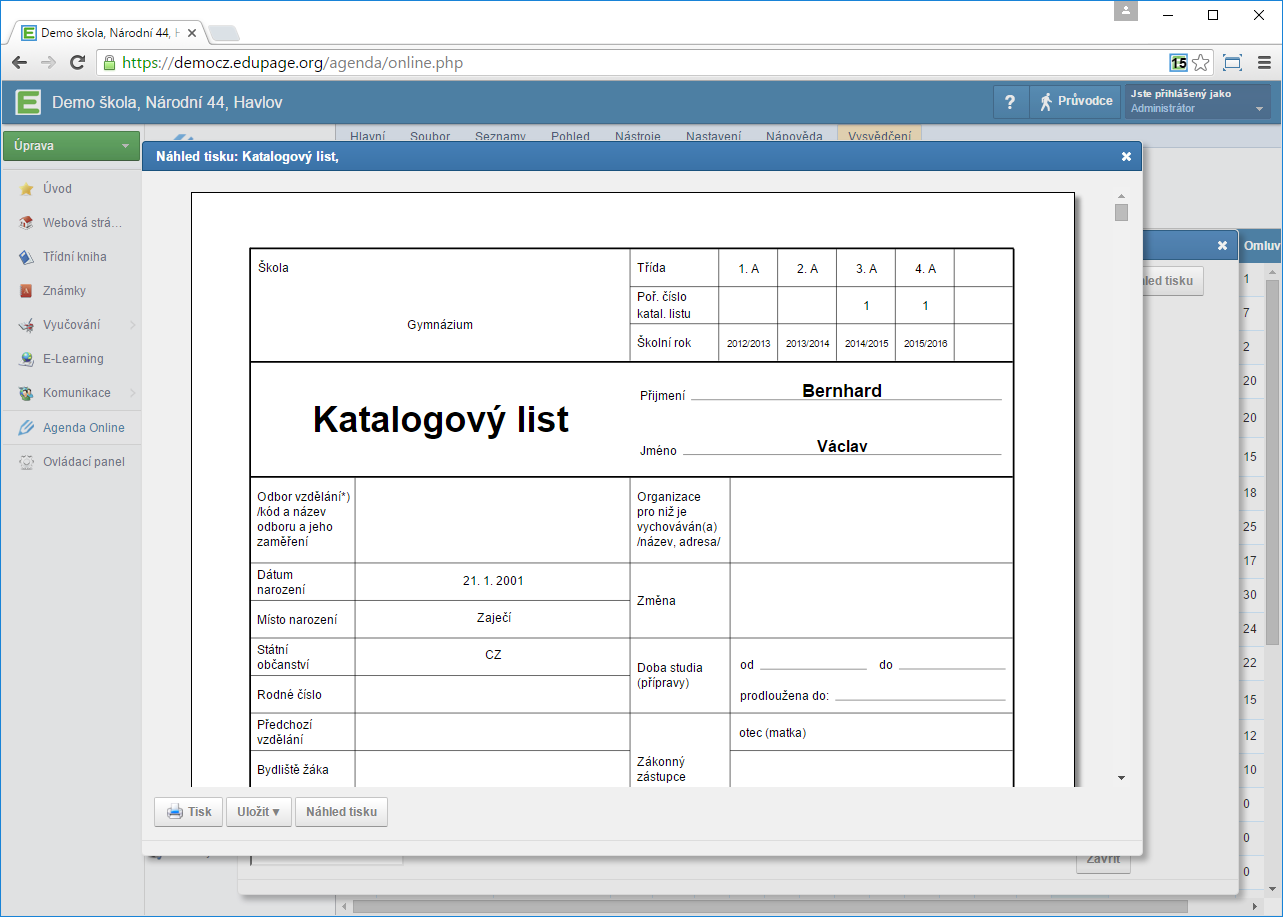Click the Třídní kniha book icon
The height and width of the screenshot is (917, 1283).
(27, 257)
